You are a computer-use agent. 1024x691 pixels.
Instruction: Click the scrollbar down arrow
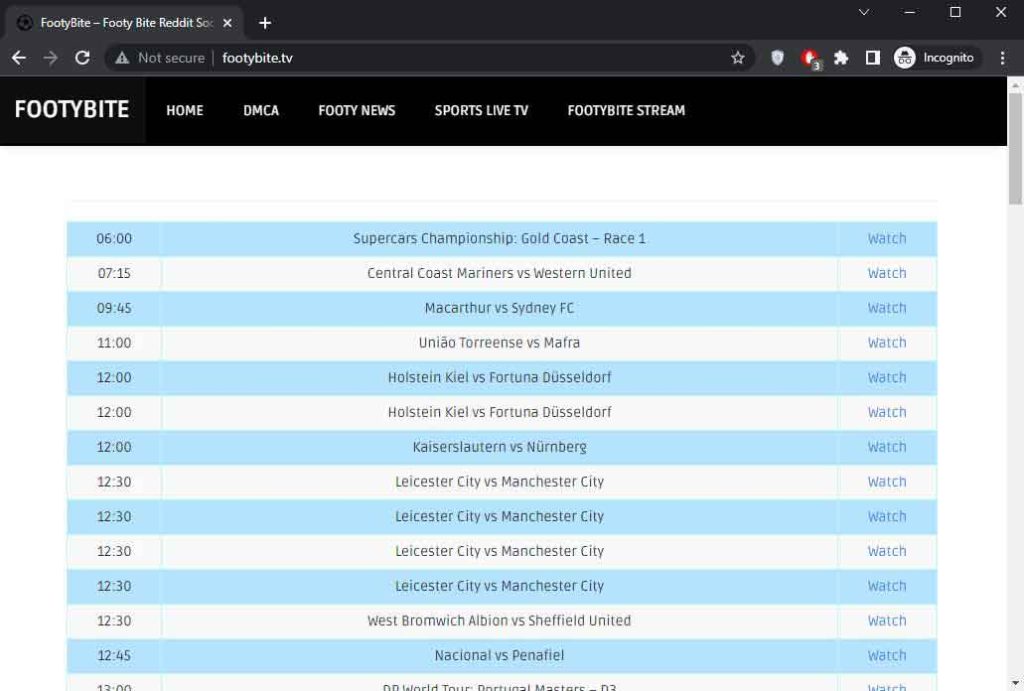tap(1016, 684)
